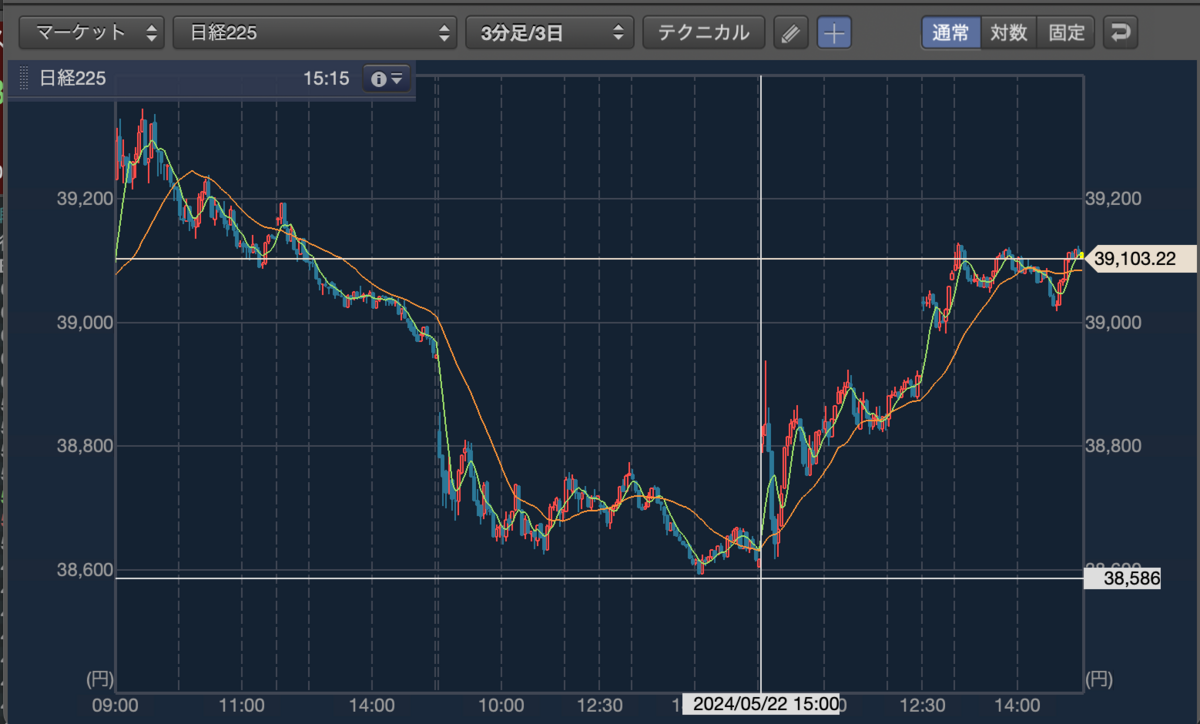Select 対数 scale mode
Image resolution: width=1200 pixels, height=724 pixels.
click(1009, 32)
